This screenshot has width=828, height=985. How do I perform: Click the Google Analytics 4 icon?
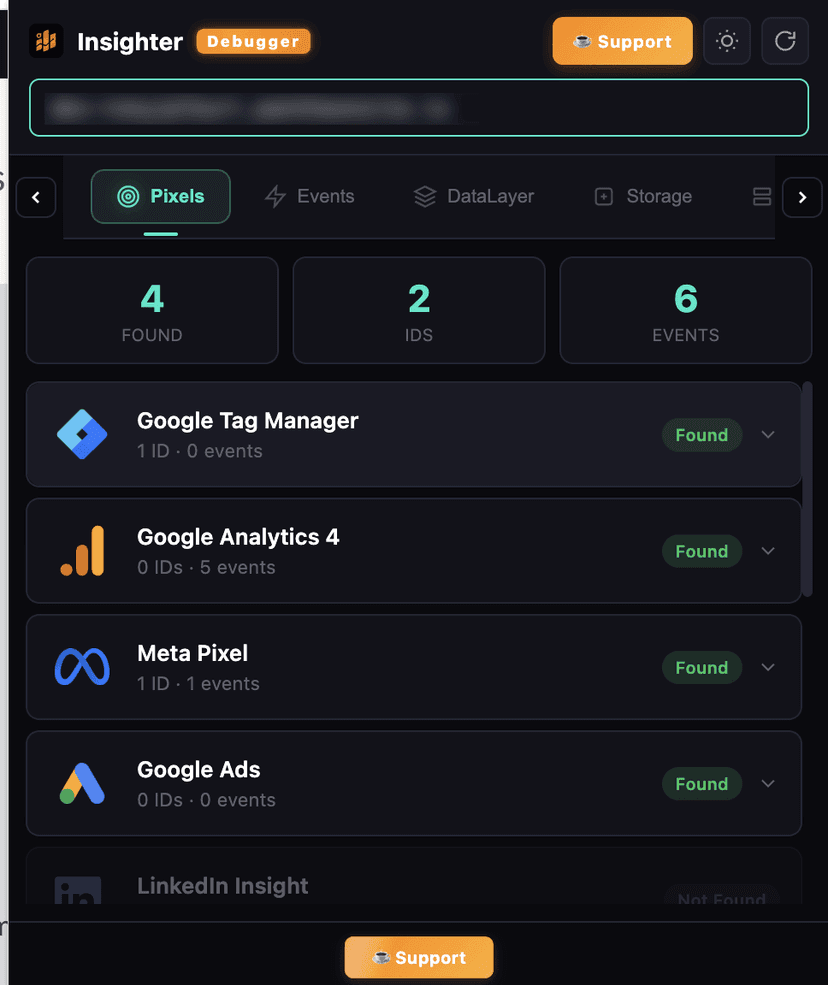tap(81, 551)
